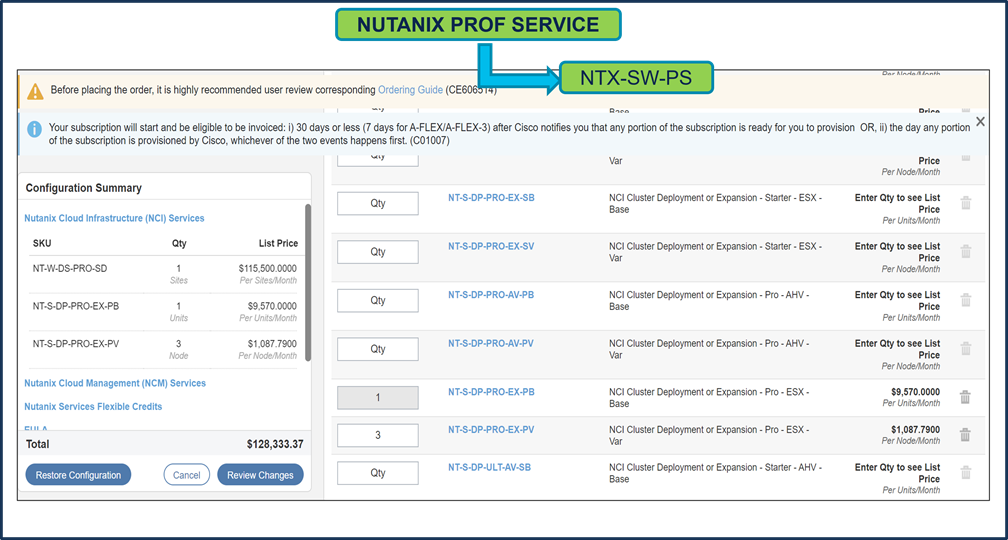
Task: Select NT-S-DP-PRO-EX-PB in Configuration Summary
Action: point(76,306)
